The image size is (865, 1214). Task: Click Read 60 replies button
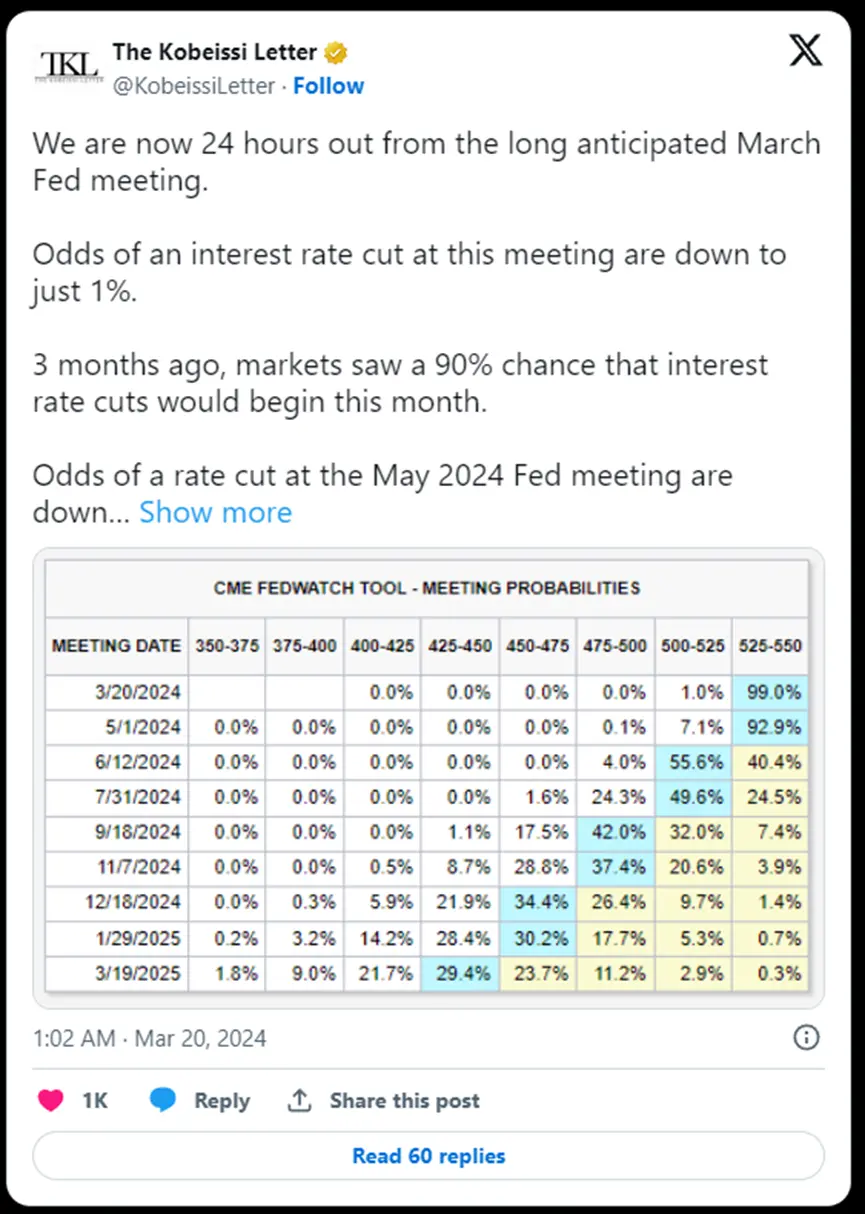coord(428,1157)
